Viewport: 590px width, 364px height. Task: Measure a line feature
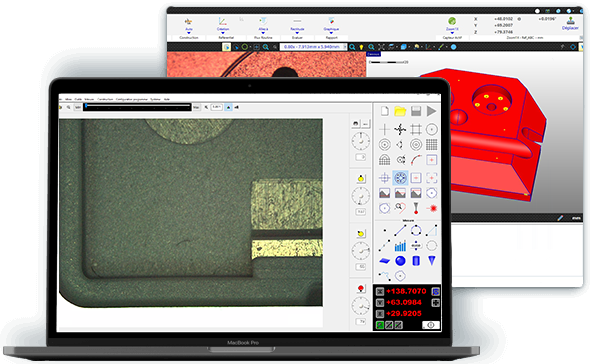[x=400, y=230]
